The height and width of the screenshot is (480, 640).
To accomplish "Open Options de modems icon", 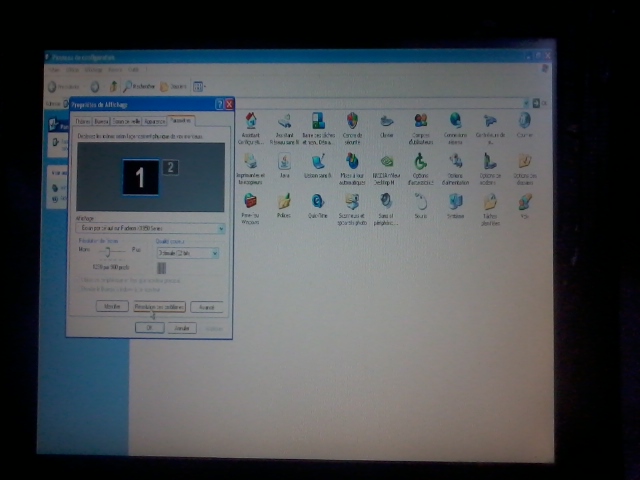I will click(x=490, y=169).
